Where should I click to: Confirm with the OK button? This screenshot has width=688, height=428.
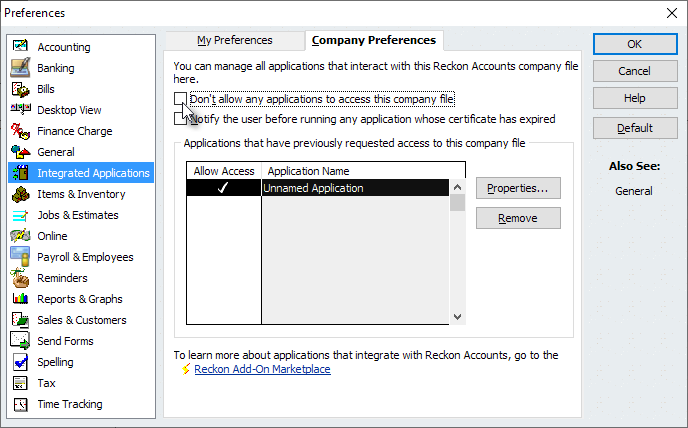(x=635, y=44)
